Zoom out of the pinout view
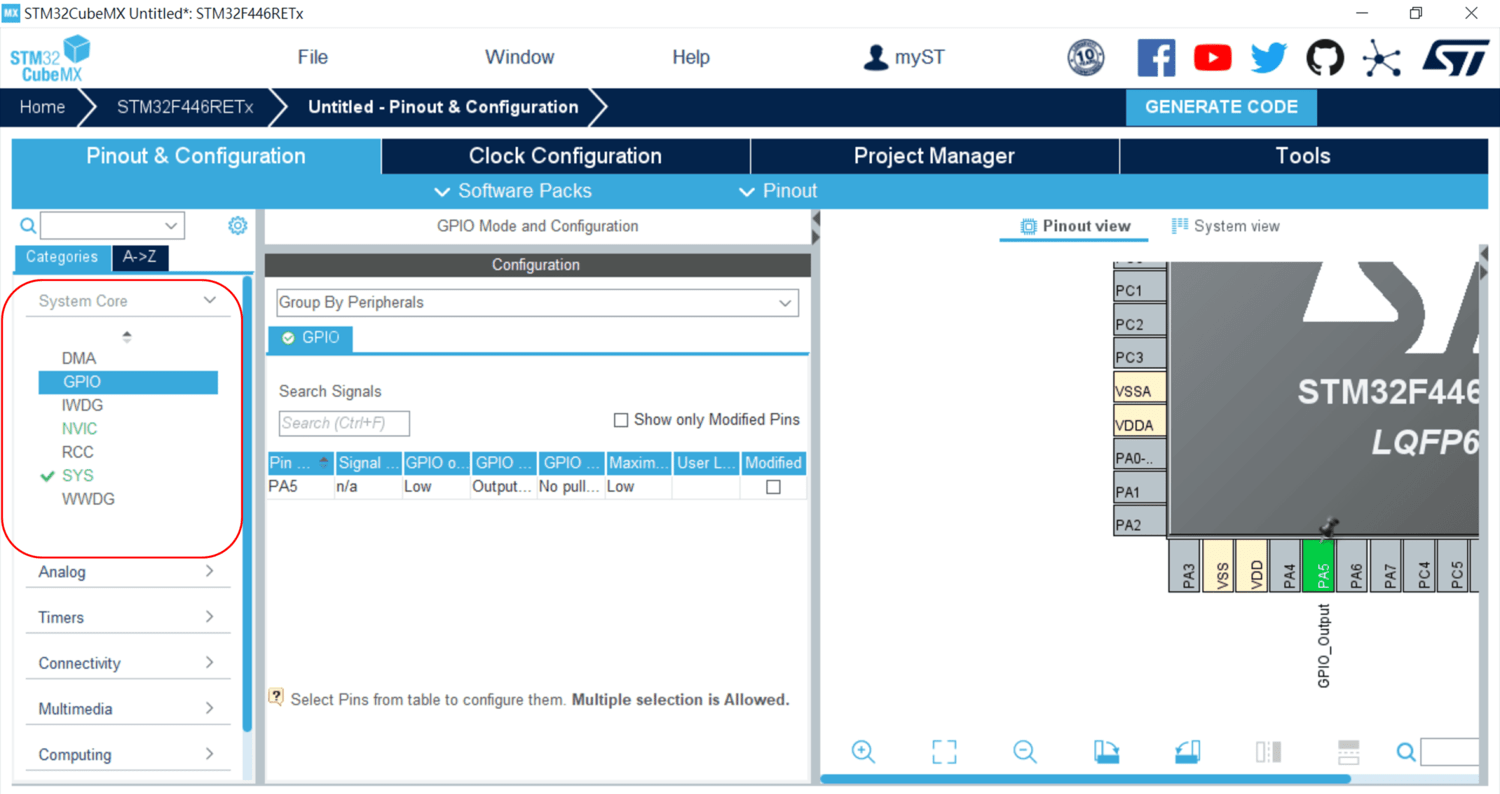Viewport: 1500px width, 794px height. pos(1024,751)
